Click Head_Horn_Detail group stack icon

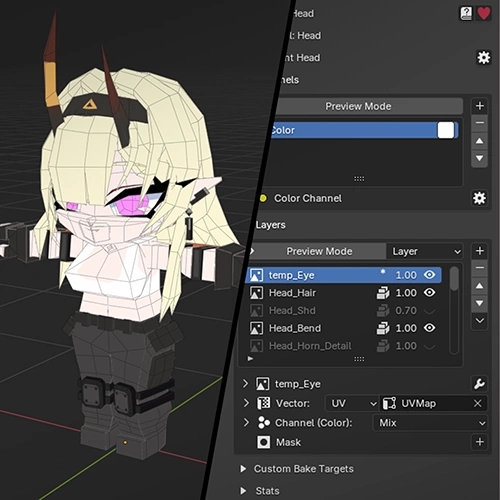point(383,346)
